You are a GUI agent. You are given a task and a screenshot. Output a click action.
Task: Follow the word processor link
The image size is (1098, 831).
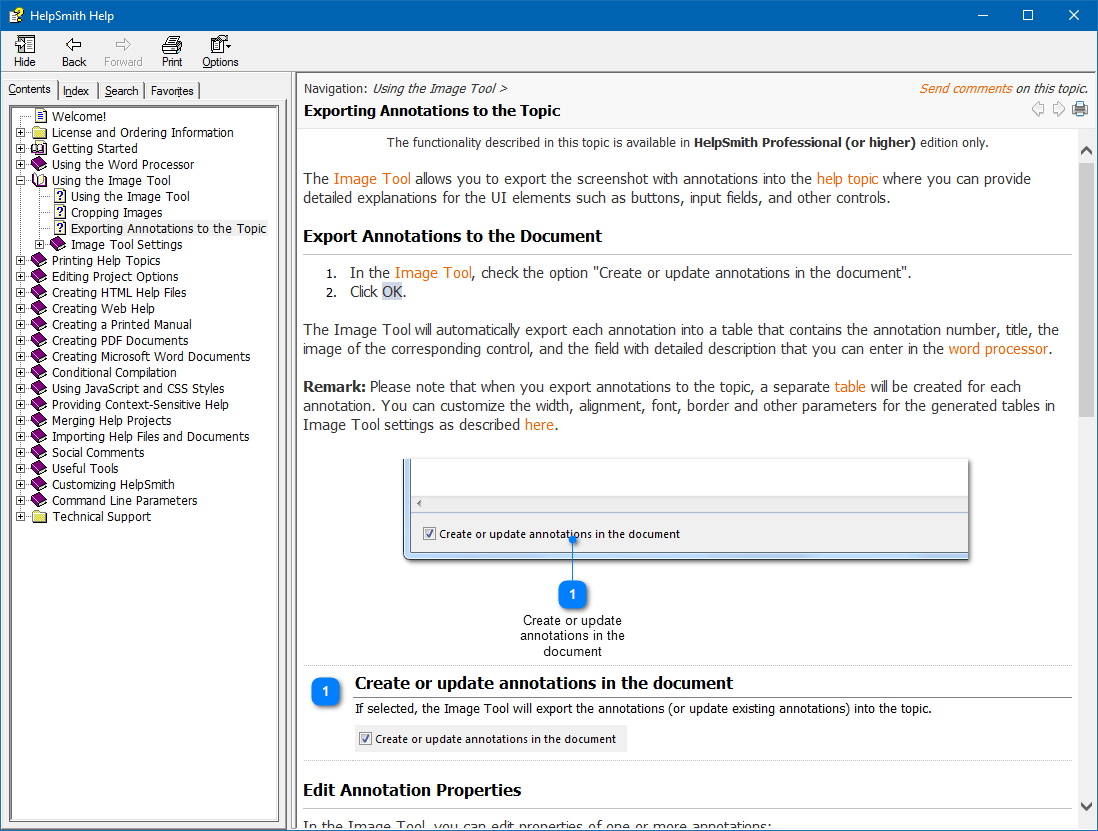point(998,349)
